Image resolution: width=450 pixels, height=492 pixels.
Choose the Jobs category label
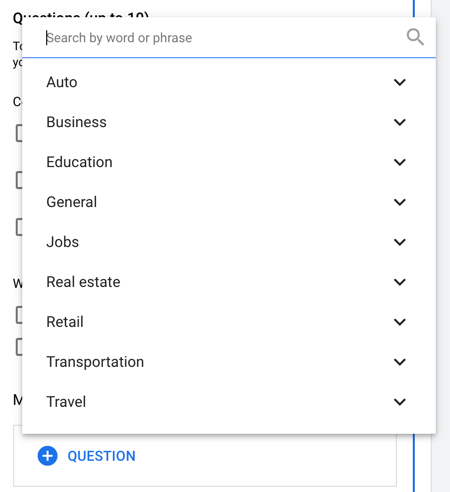(63, 242)
